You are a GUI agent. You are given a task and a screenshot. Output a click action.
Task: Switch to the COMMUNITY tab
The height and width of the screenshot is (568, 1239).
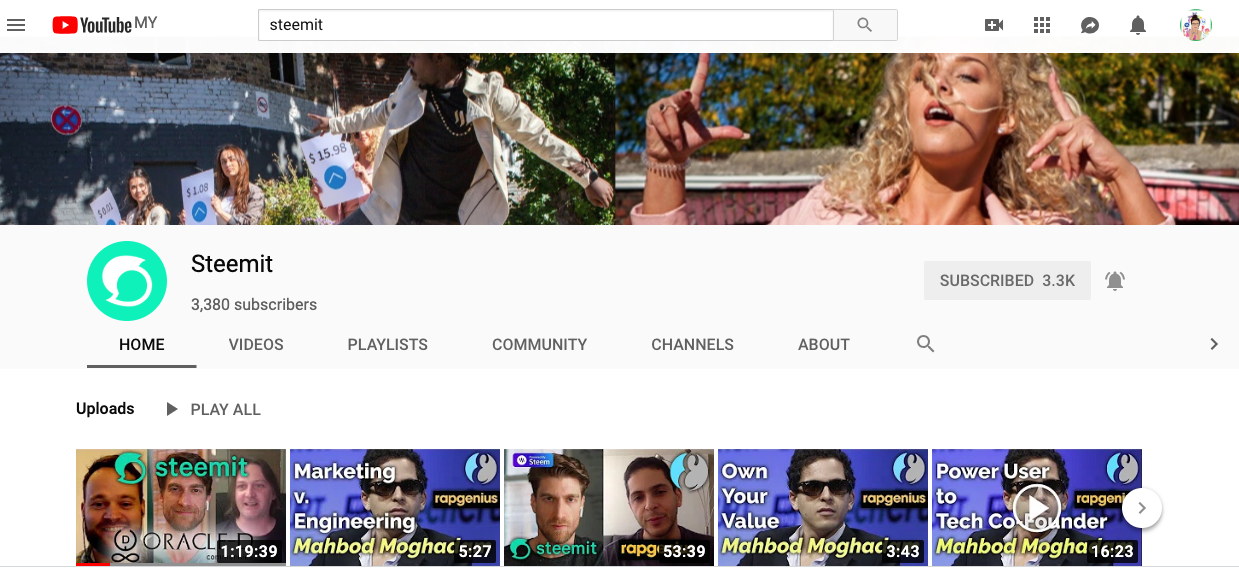click(x=540, y=344)
